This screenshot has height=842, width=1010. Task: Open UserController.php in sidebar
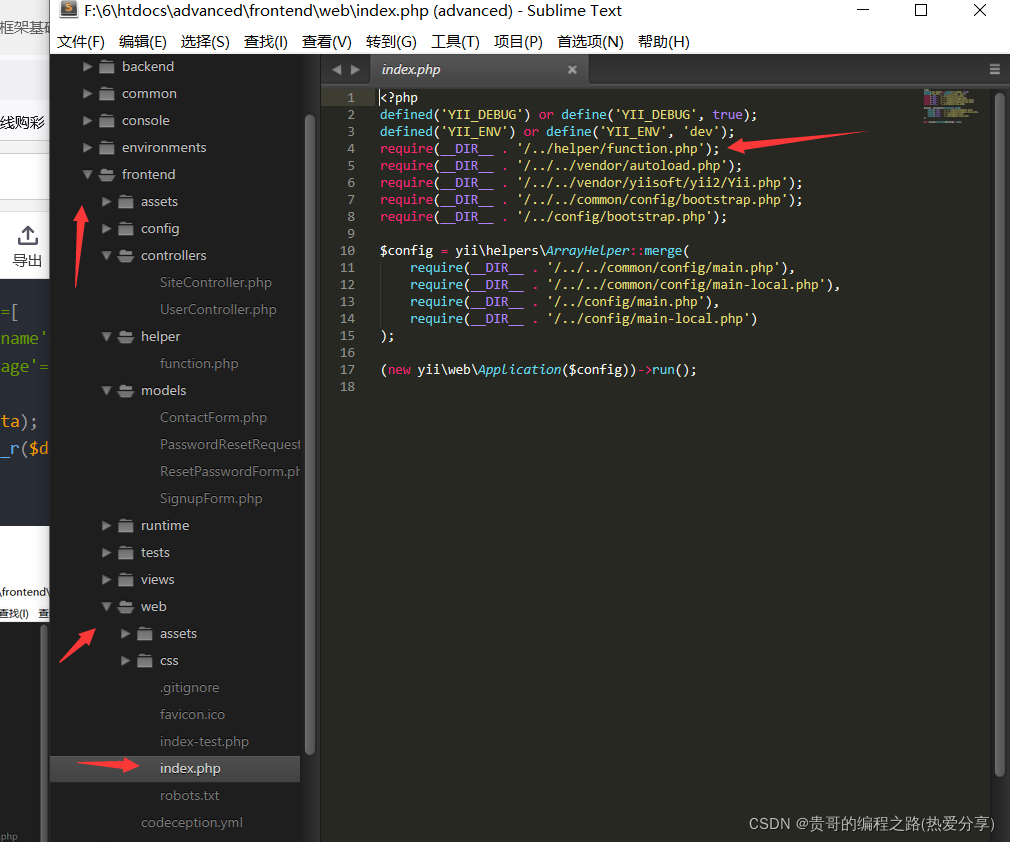click(x=218, y=309)
